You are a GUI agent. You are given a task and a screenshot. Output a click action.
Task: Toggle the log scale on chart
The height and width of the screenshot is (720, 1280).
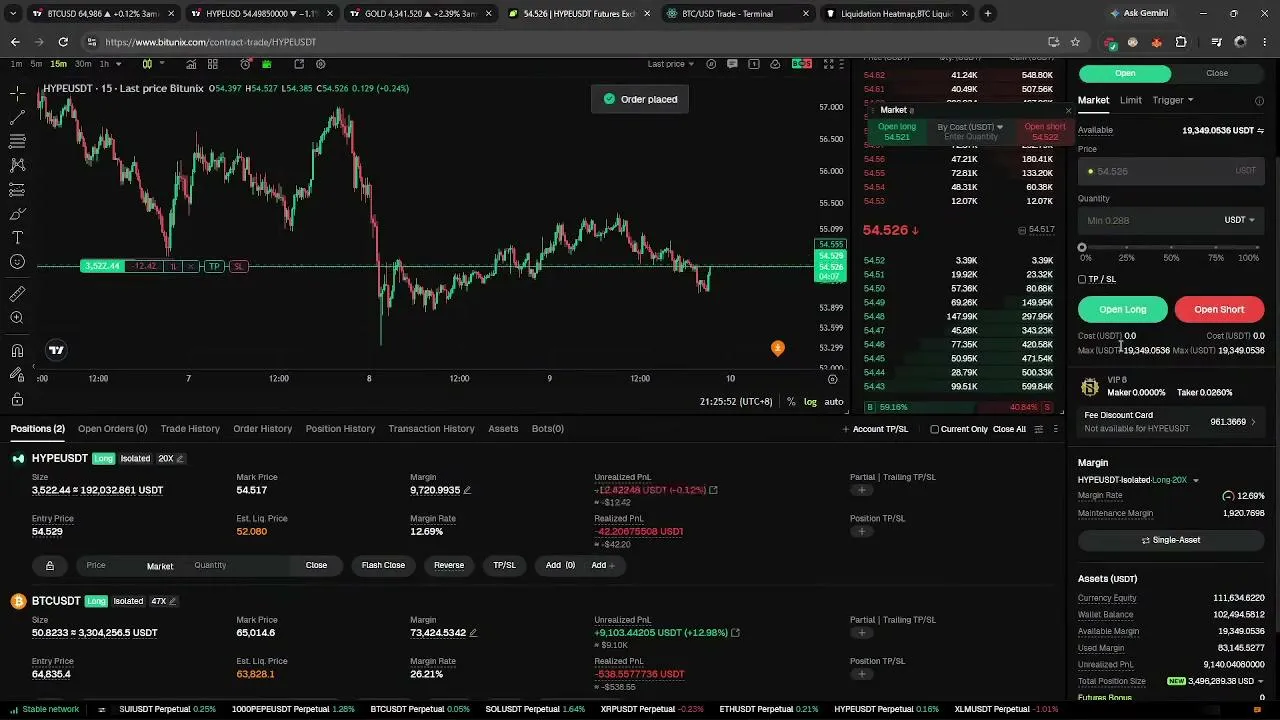810,402
